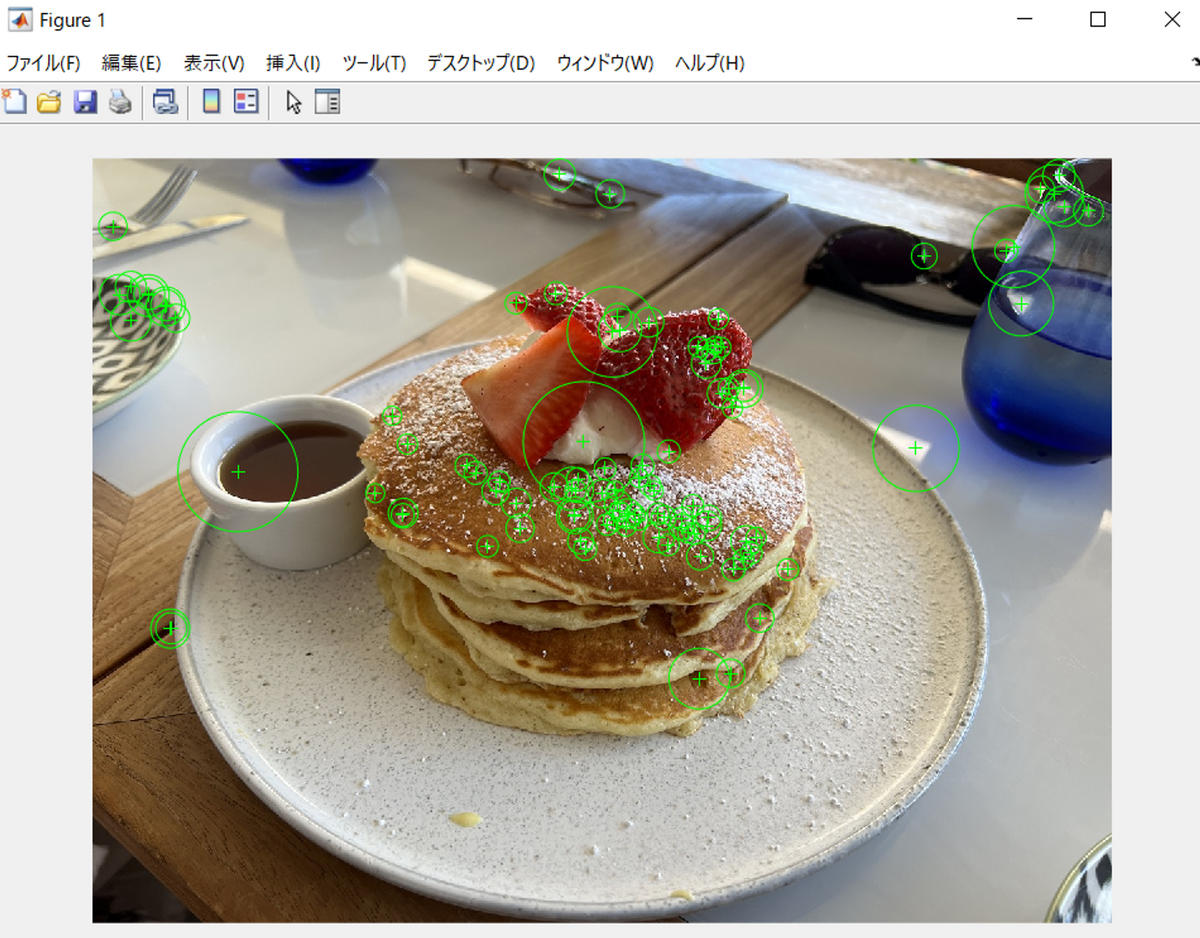Open the 表示(V) menu
1200x938 pixels.
point(214,63)
